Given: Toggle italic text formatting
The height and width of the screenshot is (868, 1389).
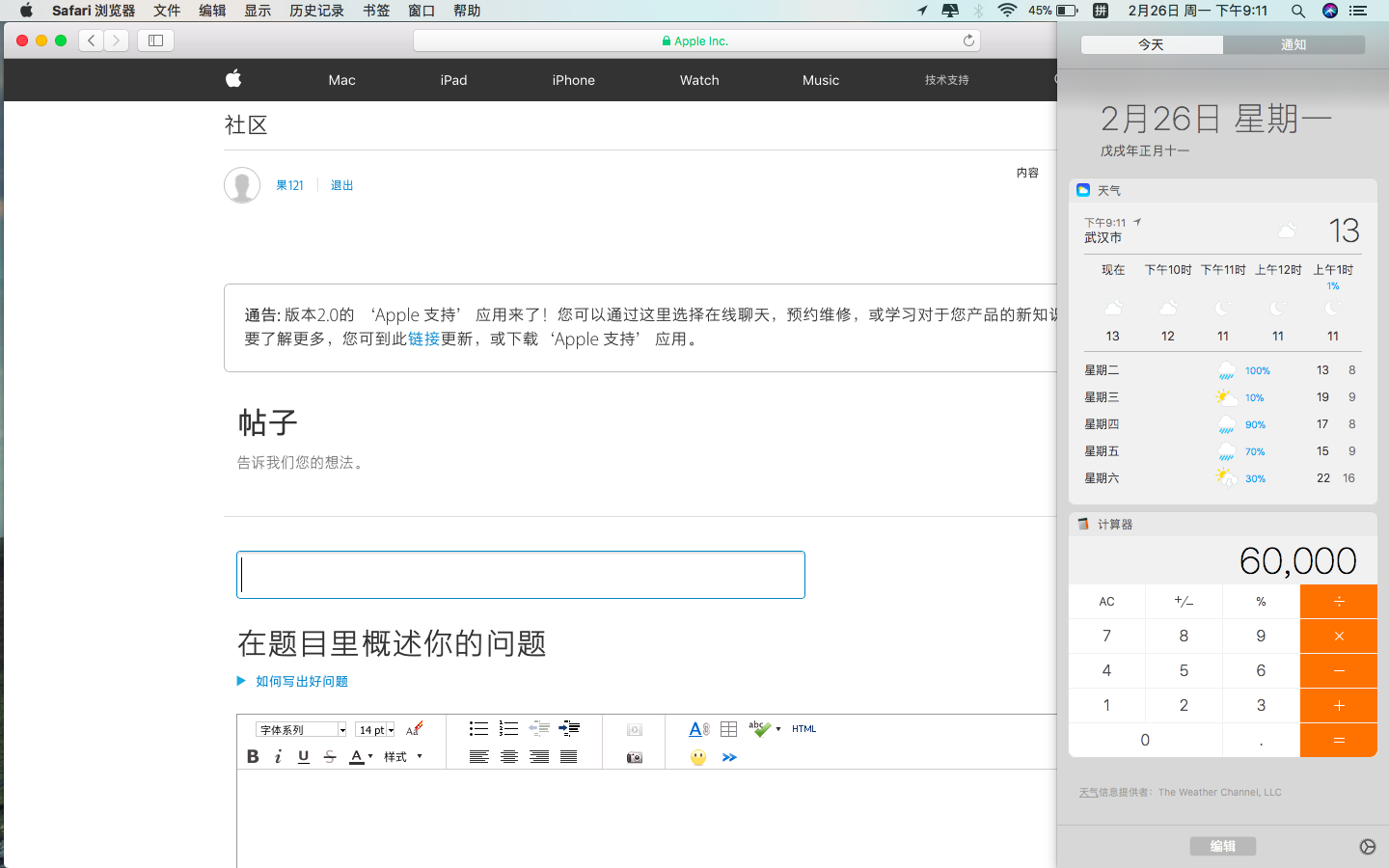Looking at the screenshot, I should click(x=278, y=756).
